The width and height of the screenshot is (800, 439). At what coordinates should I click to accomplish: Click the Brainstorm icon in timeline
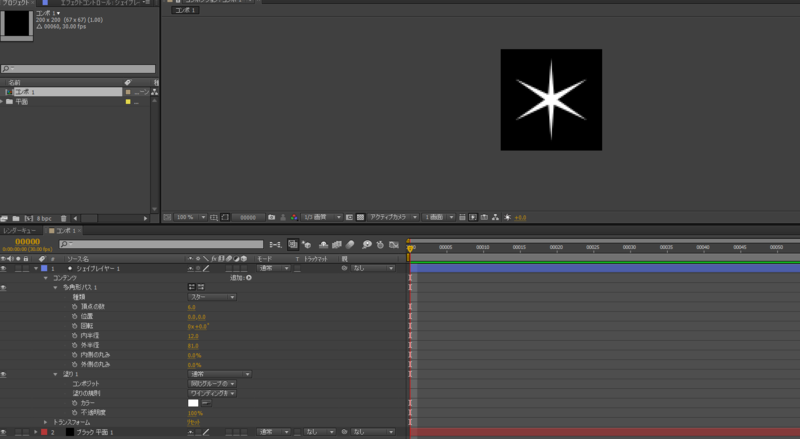click(x=366, y=245)
